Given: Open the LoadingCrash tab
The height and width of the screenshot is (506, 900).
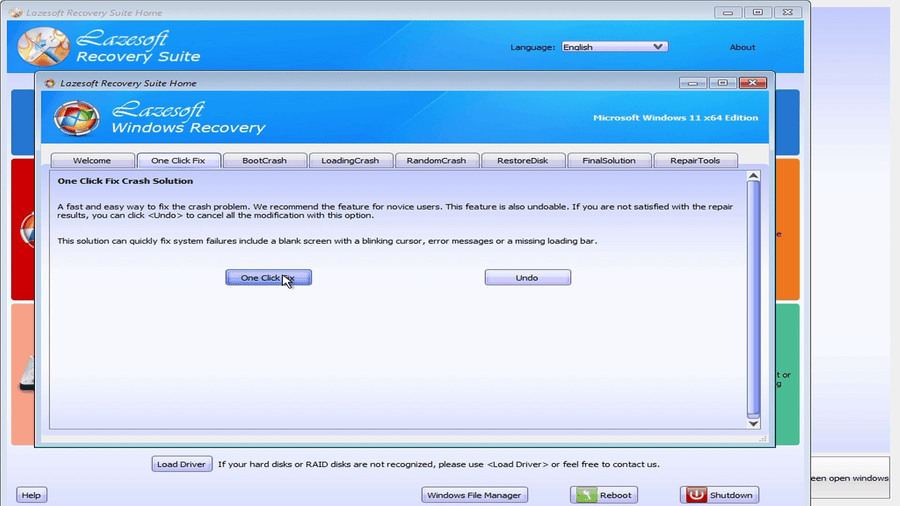Looking at the screenshot, I should pyautogui.click(x=350, y=161).
